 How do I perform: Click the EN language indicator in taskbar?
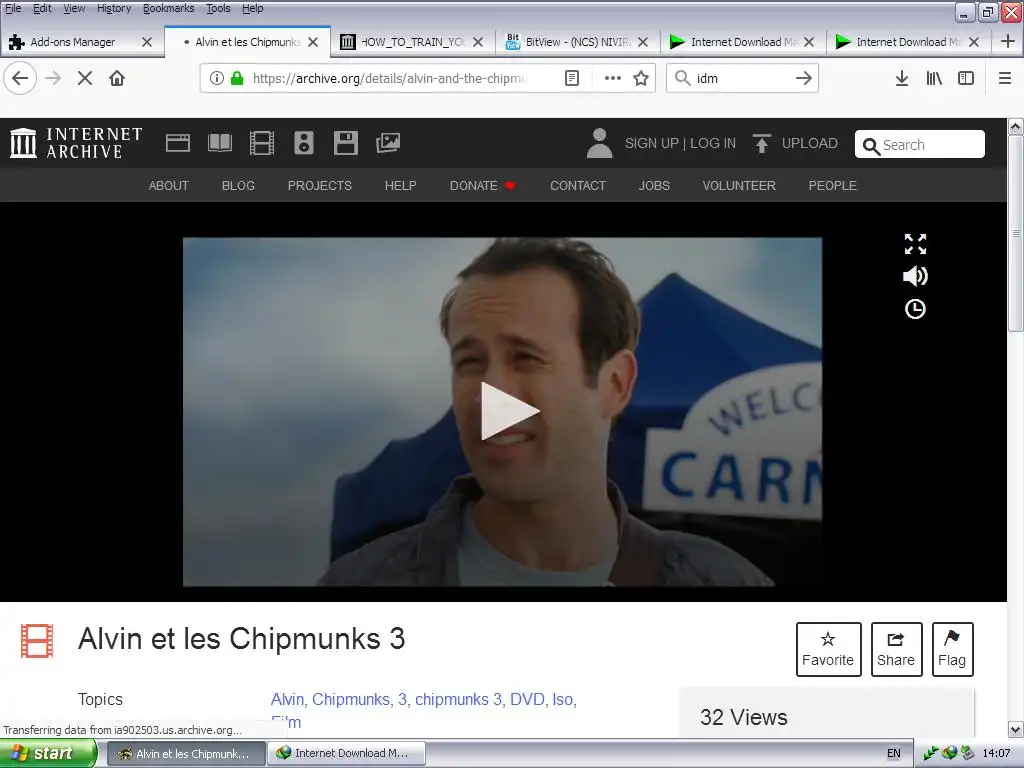coord(893,754)
